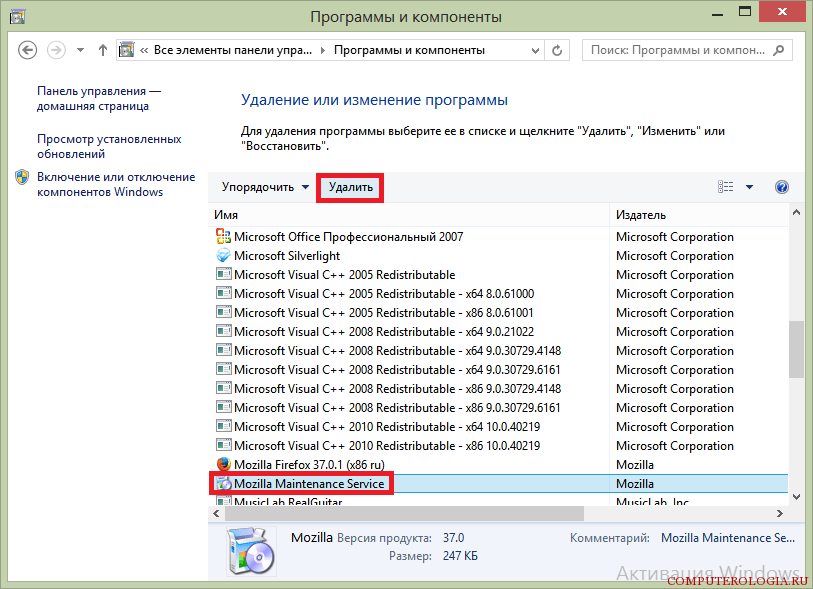The image size is (813, 589).
Task: Open view installed updates link
Action: pos(109,146)
